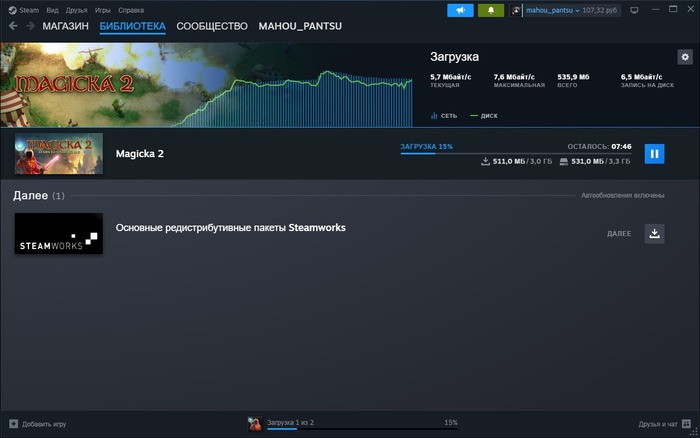Image resolution: width=700 pixels, height=438 pixels.
Task: Click the Magicka 2 title in download row
Action: (140, 154)
